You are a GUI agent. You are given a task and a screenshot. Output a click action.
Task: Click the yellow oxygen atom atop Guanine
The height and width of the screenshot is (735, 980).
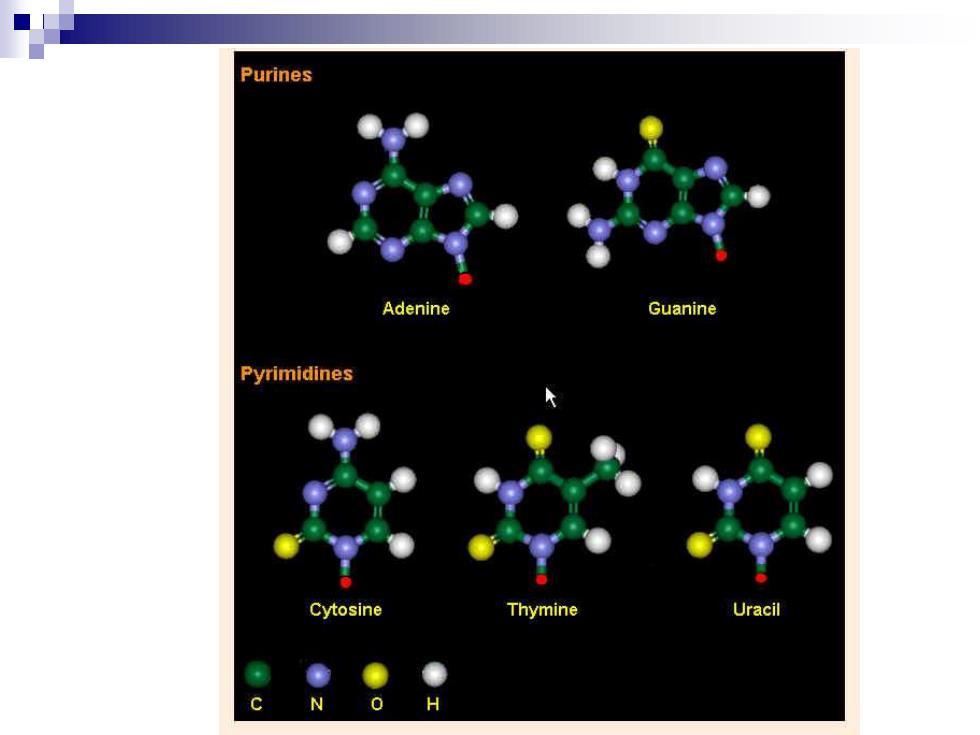[651, 128]
